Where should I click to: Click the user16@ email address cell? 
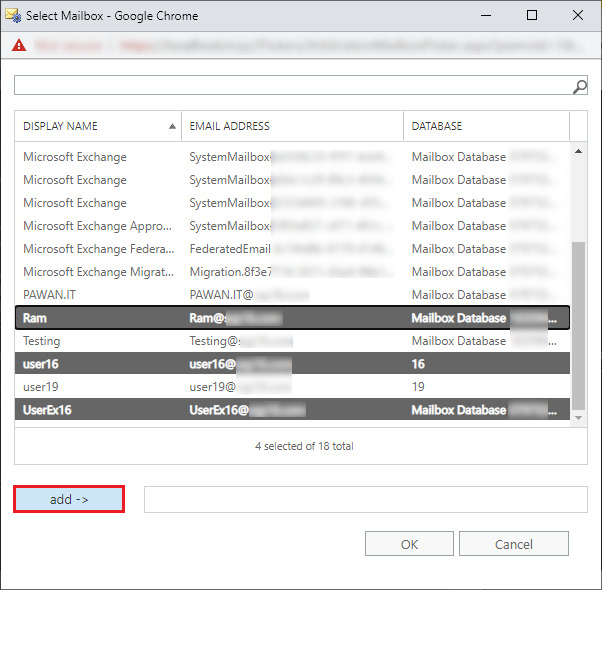(240, 364)
